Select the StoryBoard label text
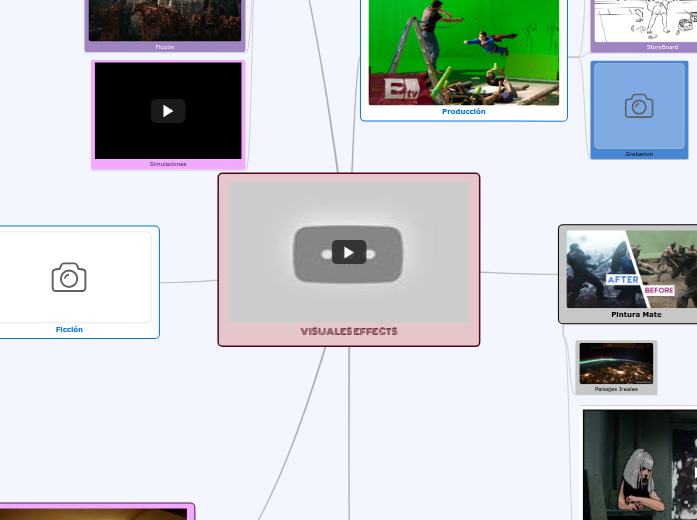This screenshot has height=520, width=697. click(x=661, y=47)
